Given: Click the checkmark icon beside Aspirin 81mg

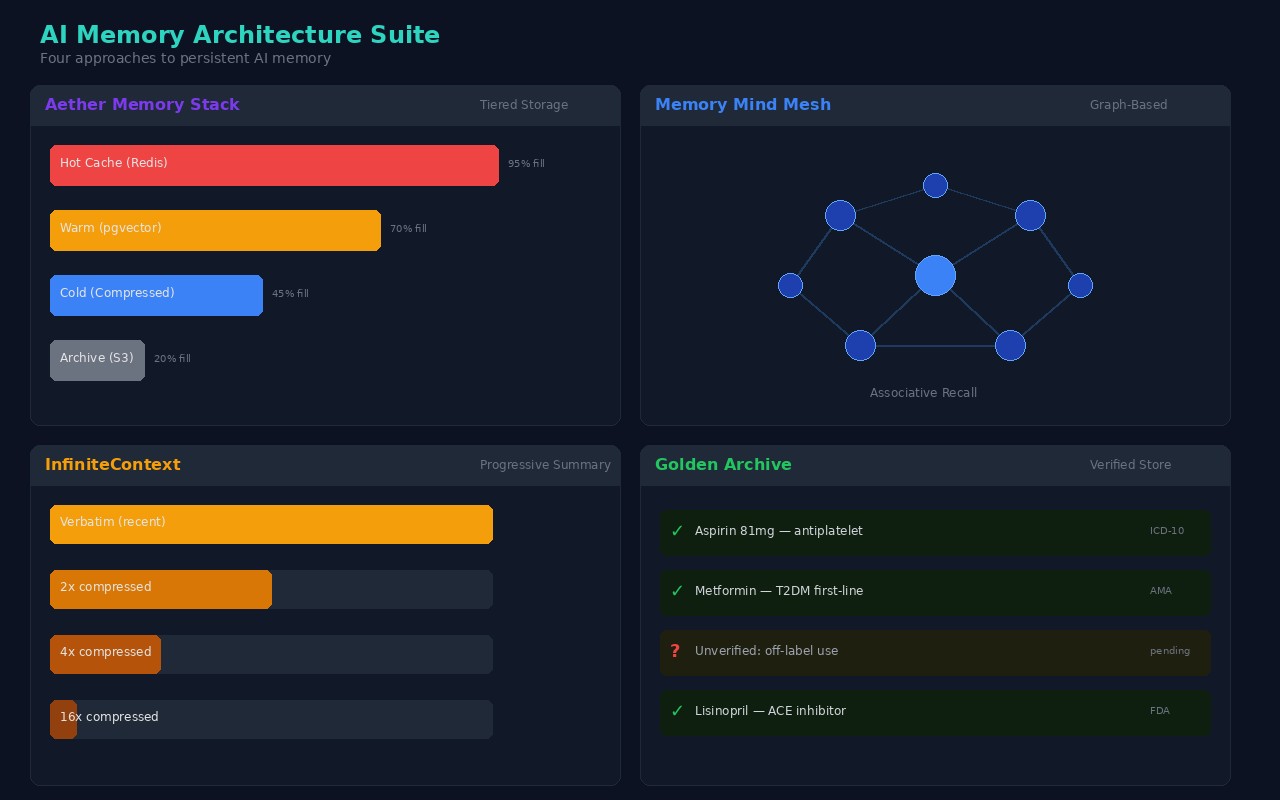Looking at the screenshot, I should (x=677, y=531).
